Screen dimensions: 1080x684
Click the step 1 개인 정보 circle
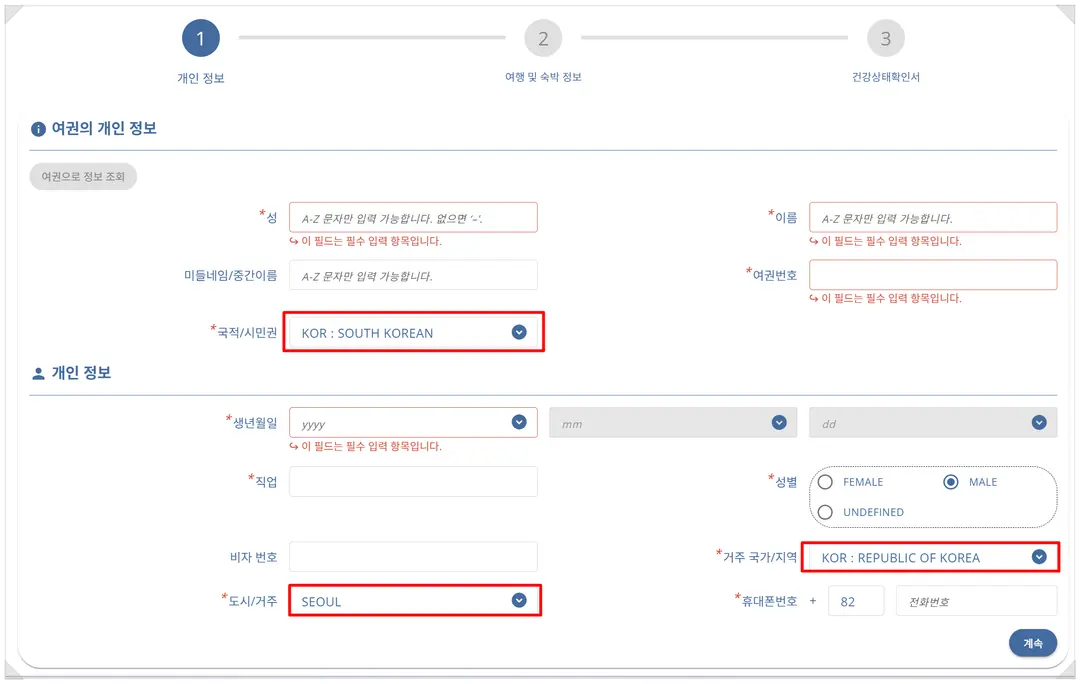(200, 38)
